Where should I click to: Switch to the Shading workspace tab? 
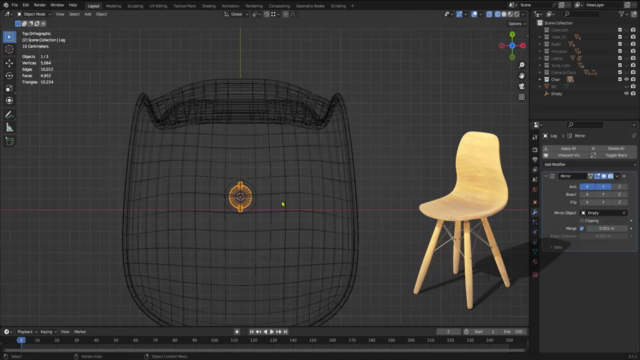pyautogui.click(x=209, y=6)
